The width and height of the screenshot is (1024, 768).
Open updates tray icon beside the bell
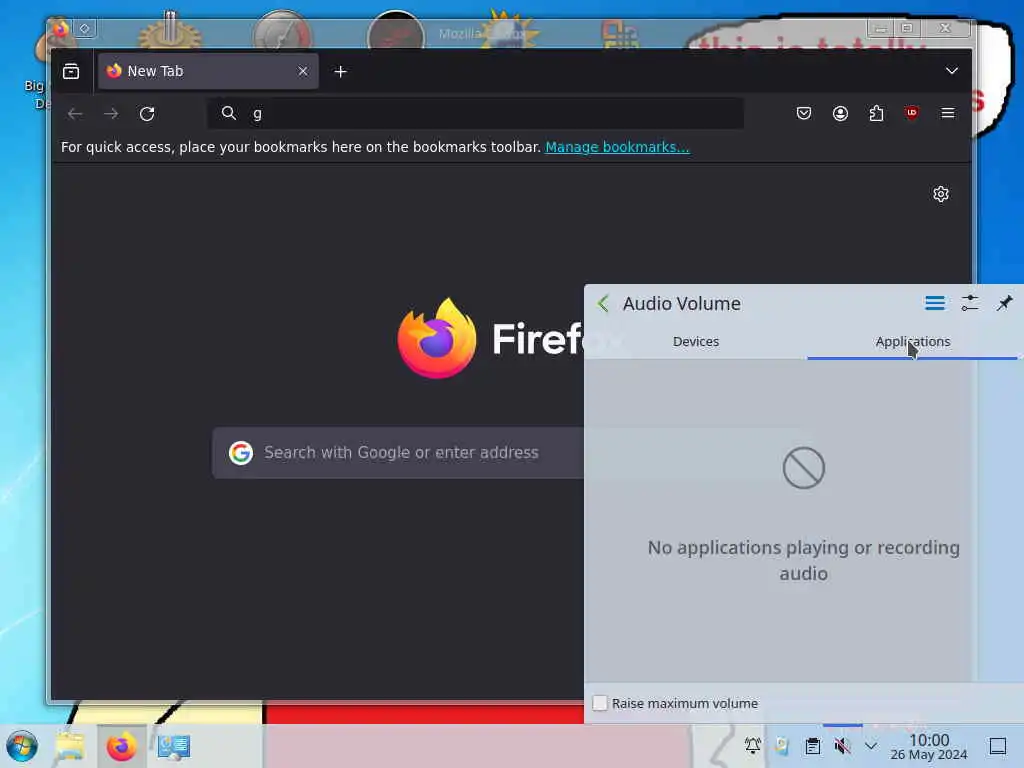coord(782,746)
